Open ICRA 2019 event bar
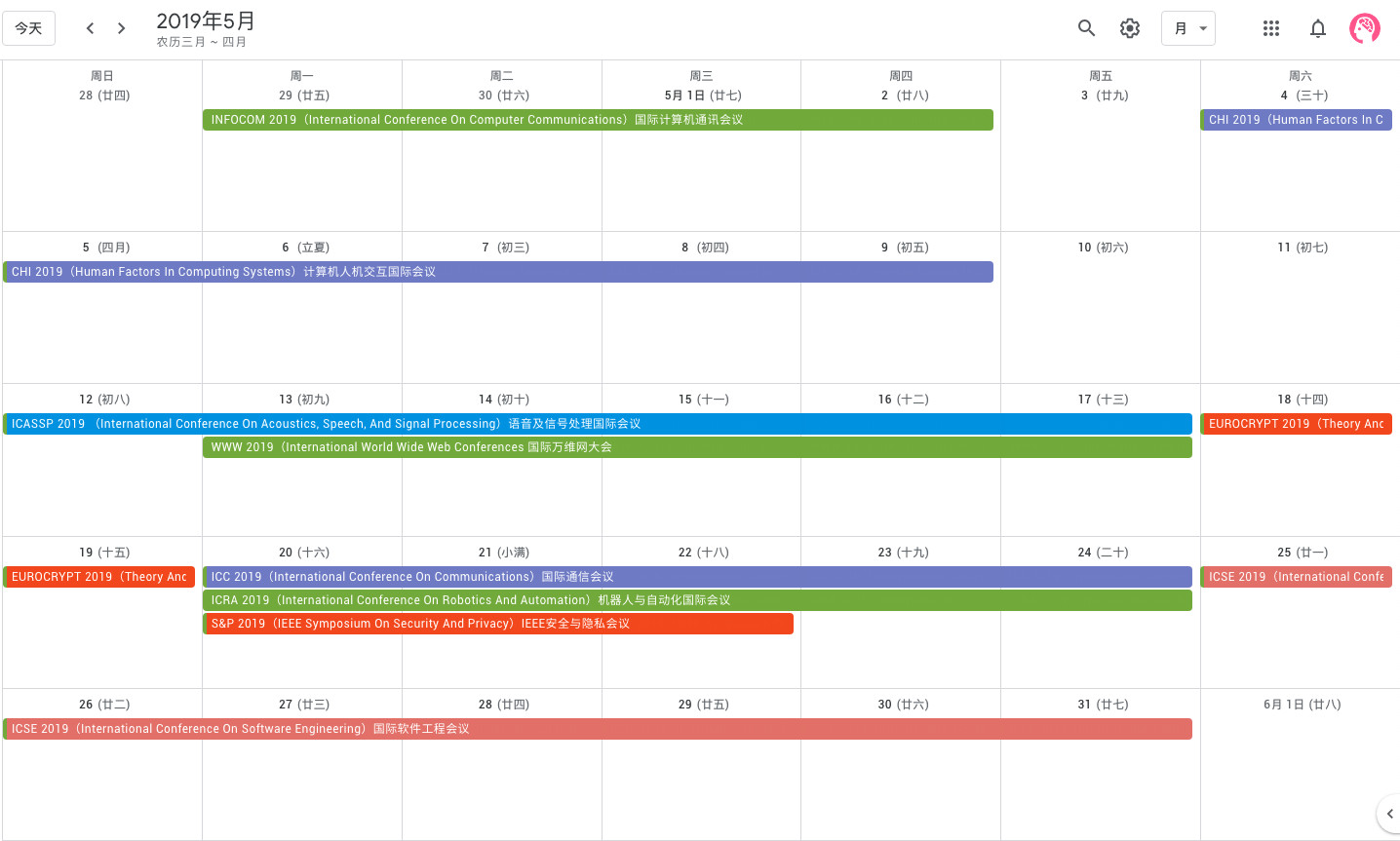This screenshot has width=1400, height=841. pyautogui.click(x=698, y=600)
